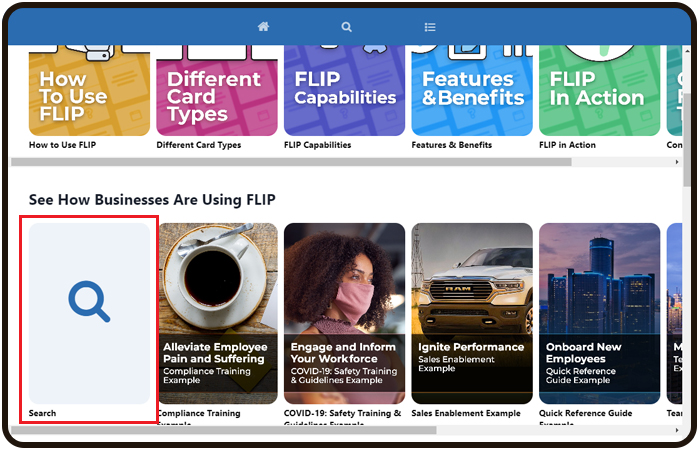The width and height of the screenshot is (700, 450).
Task: Open the FLIP Capabilities card
Action: (345, 90)
